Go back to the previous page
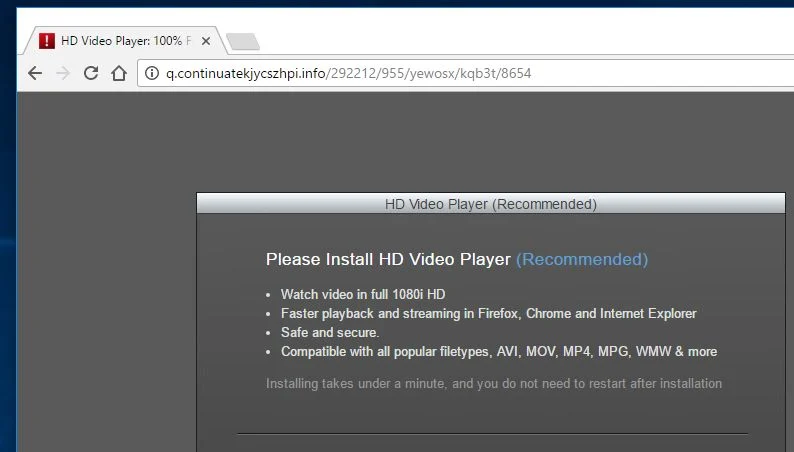 35,73
